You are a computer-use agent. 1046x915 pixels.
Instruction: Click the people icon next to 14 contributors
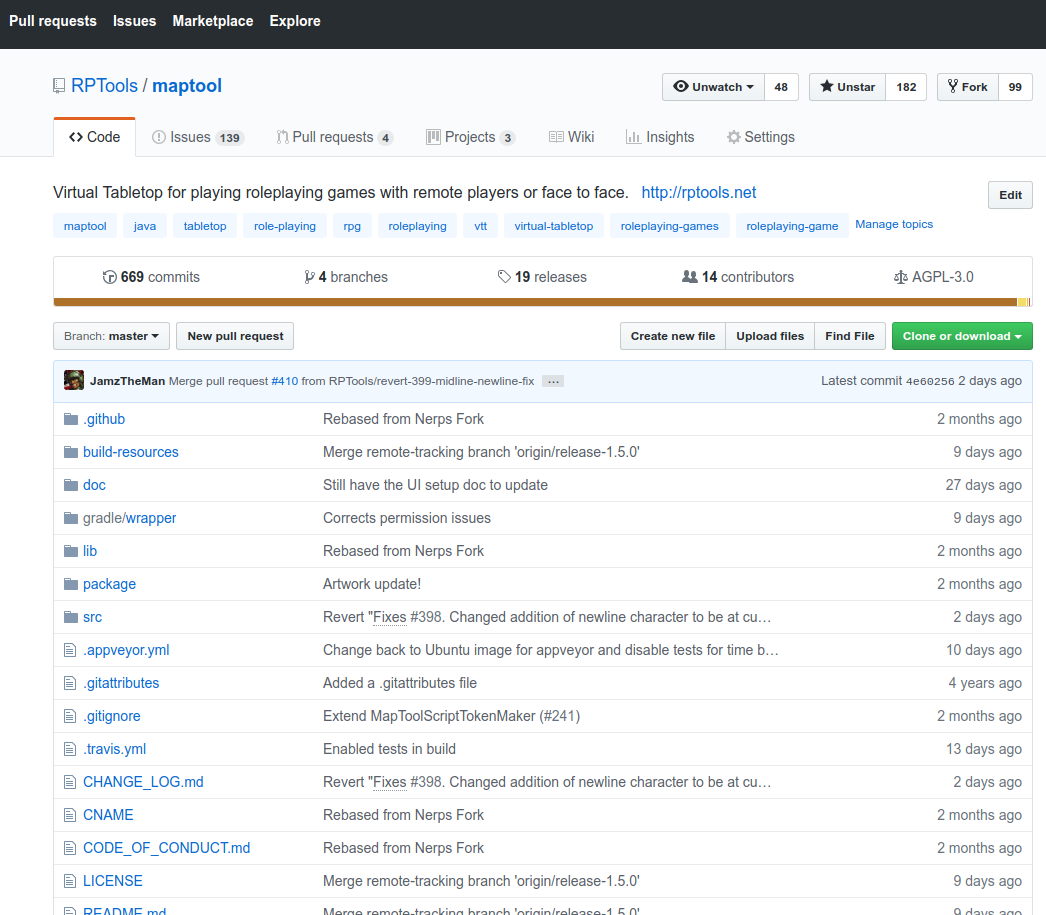(690, 277)
